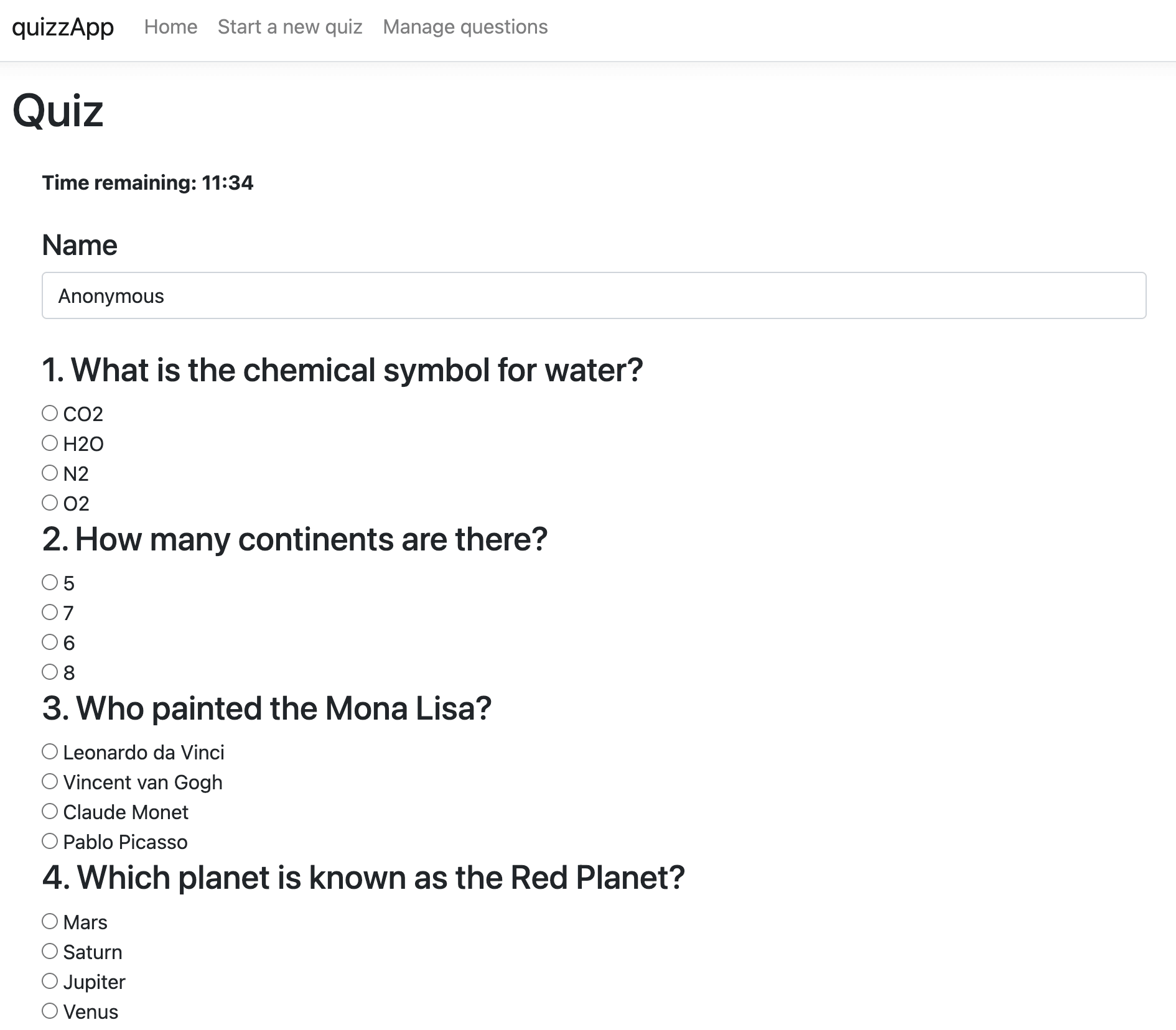Open Manage questions page
The height and width of the screenshot is (1030, 1176).
(465, 27)
